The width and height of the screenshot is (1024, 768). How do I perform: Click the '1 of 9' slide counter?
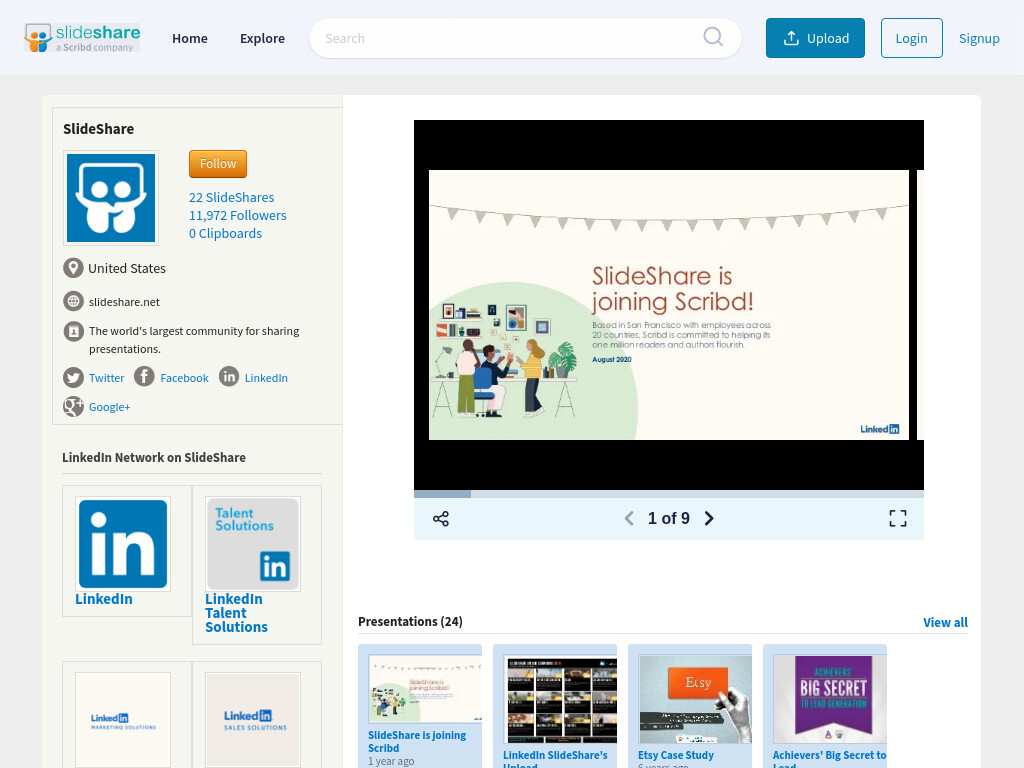click(669, 519)
